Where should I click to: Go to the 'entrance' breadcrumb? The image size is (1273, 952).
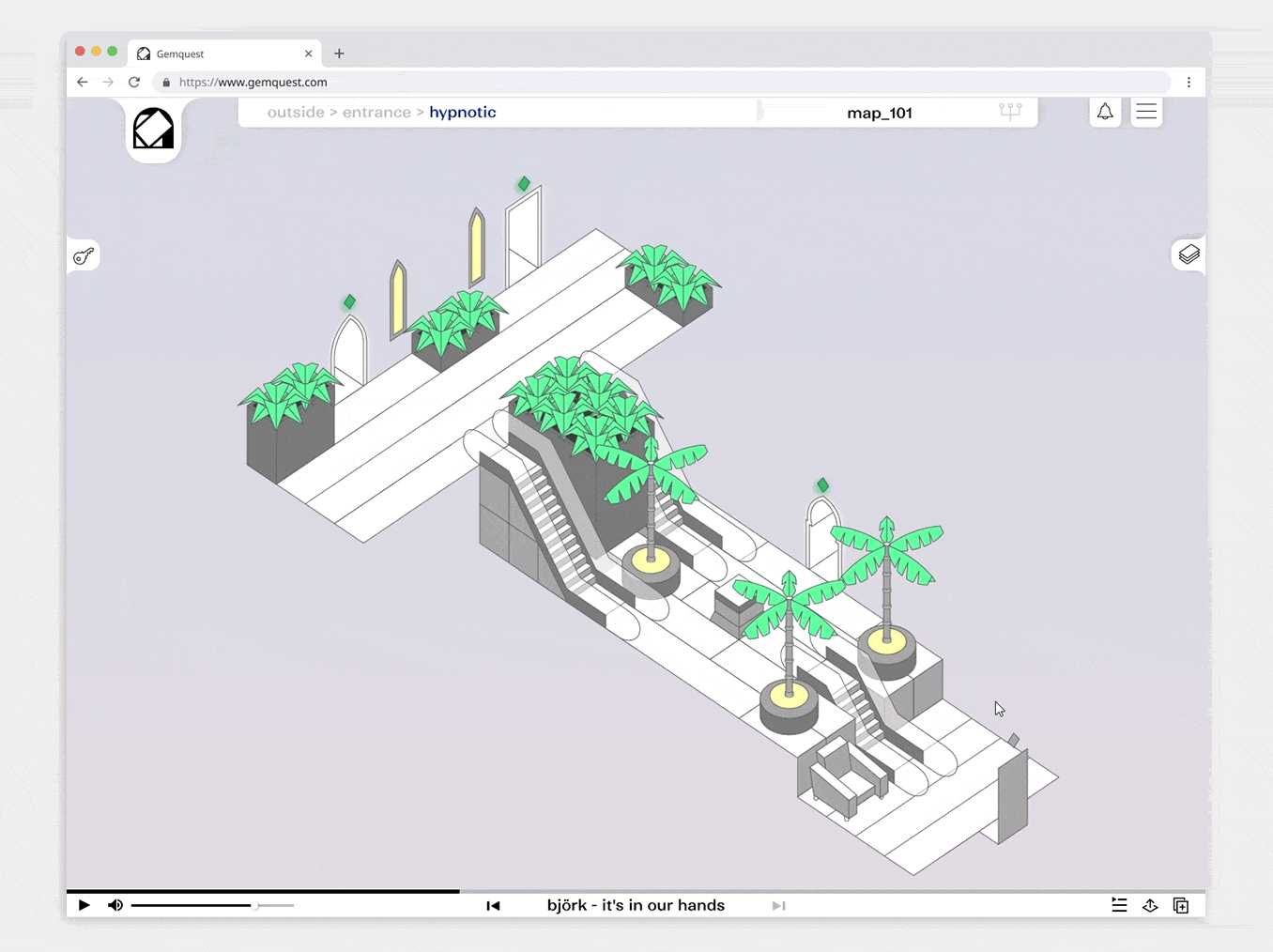coord(376,112)
